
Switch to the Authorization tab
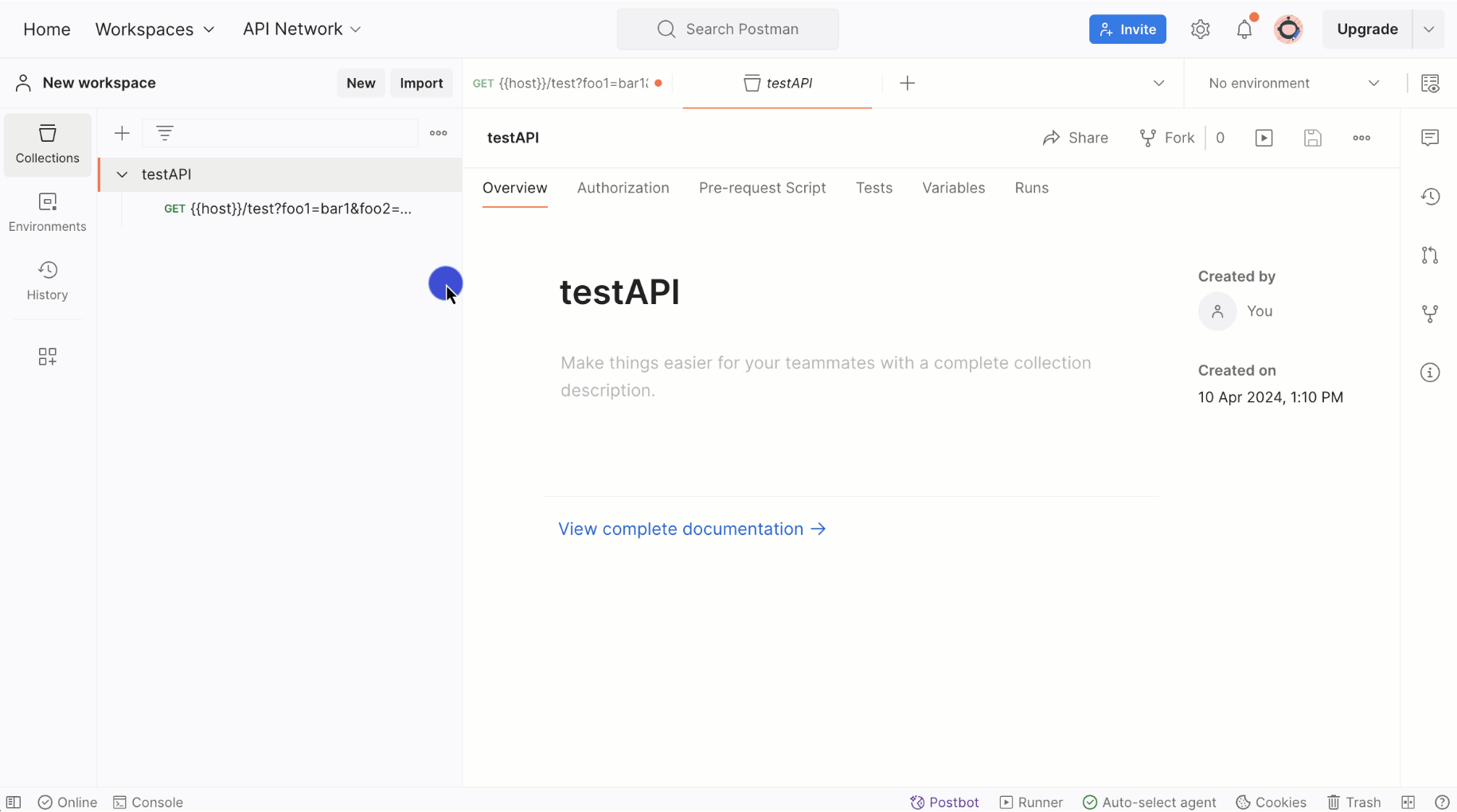[623, 188]
